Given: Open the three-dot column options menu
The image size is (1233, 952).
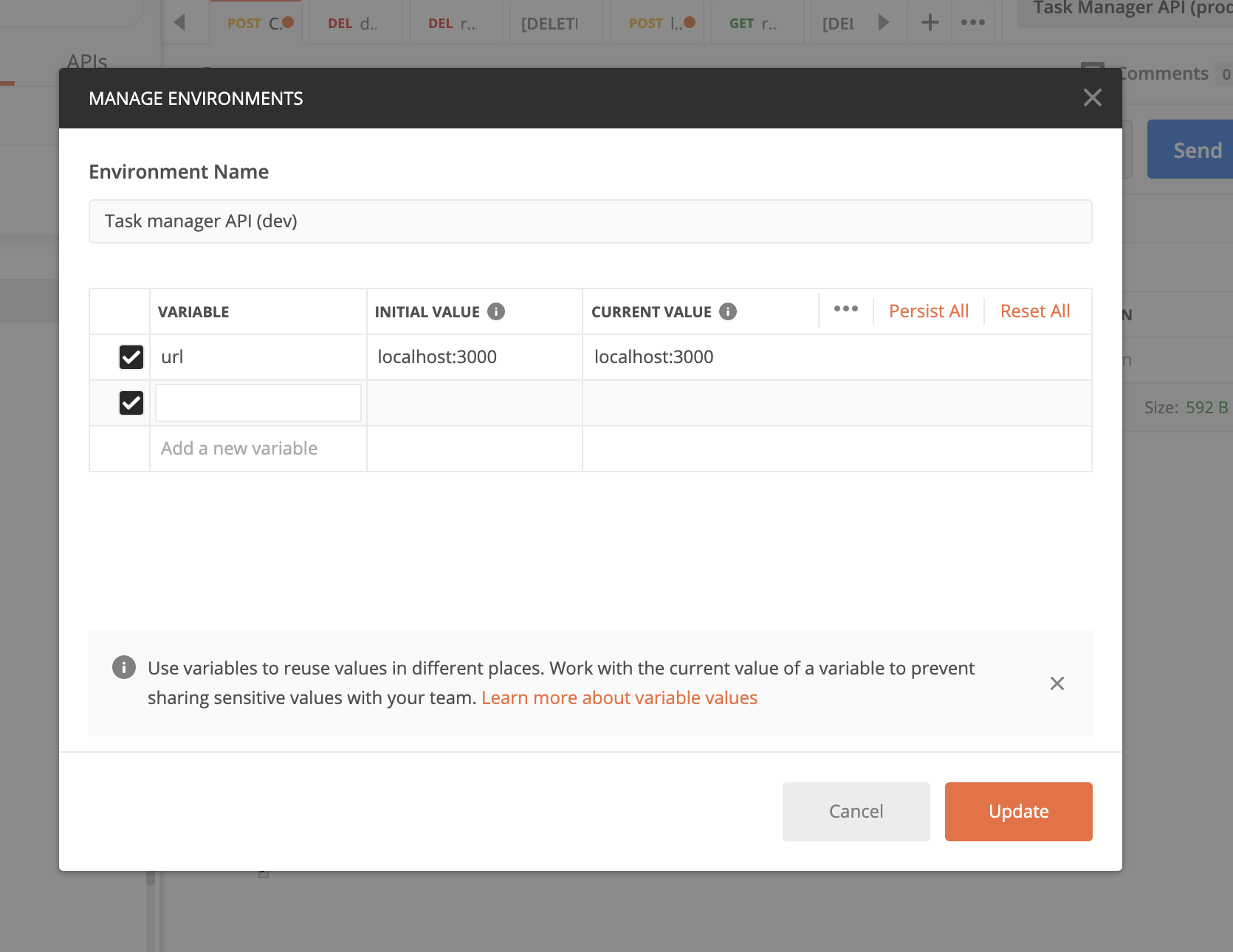Looking at the screenshot, I should coord(846,309).
